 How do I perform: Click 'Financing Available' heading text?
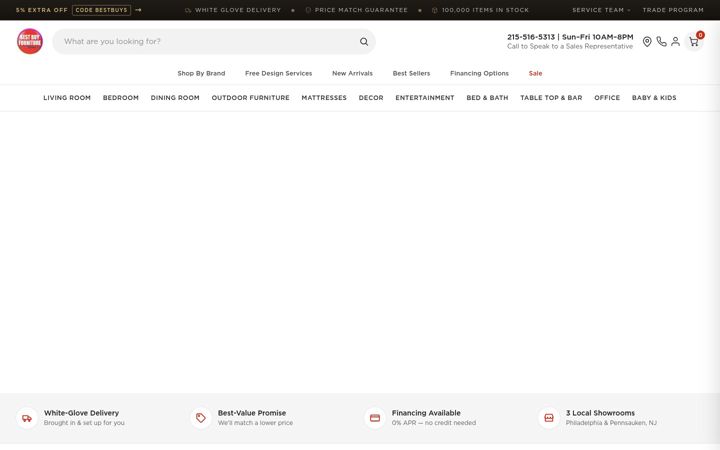tap(426, 413)
